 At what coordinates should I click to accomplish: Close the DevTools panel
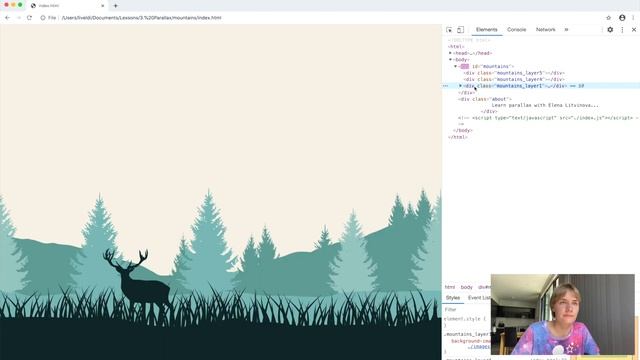pyautogui.click(x=634, y=30)
